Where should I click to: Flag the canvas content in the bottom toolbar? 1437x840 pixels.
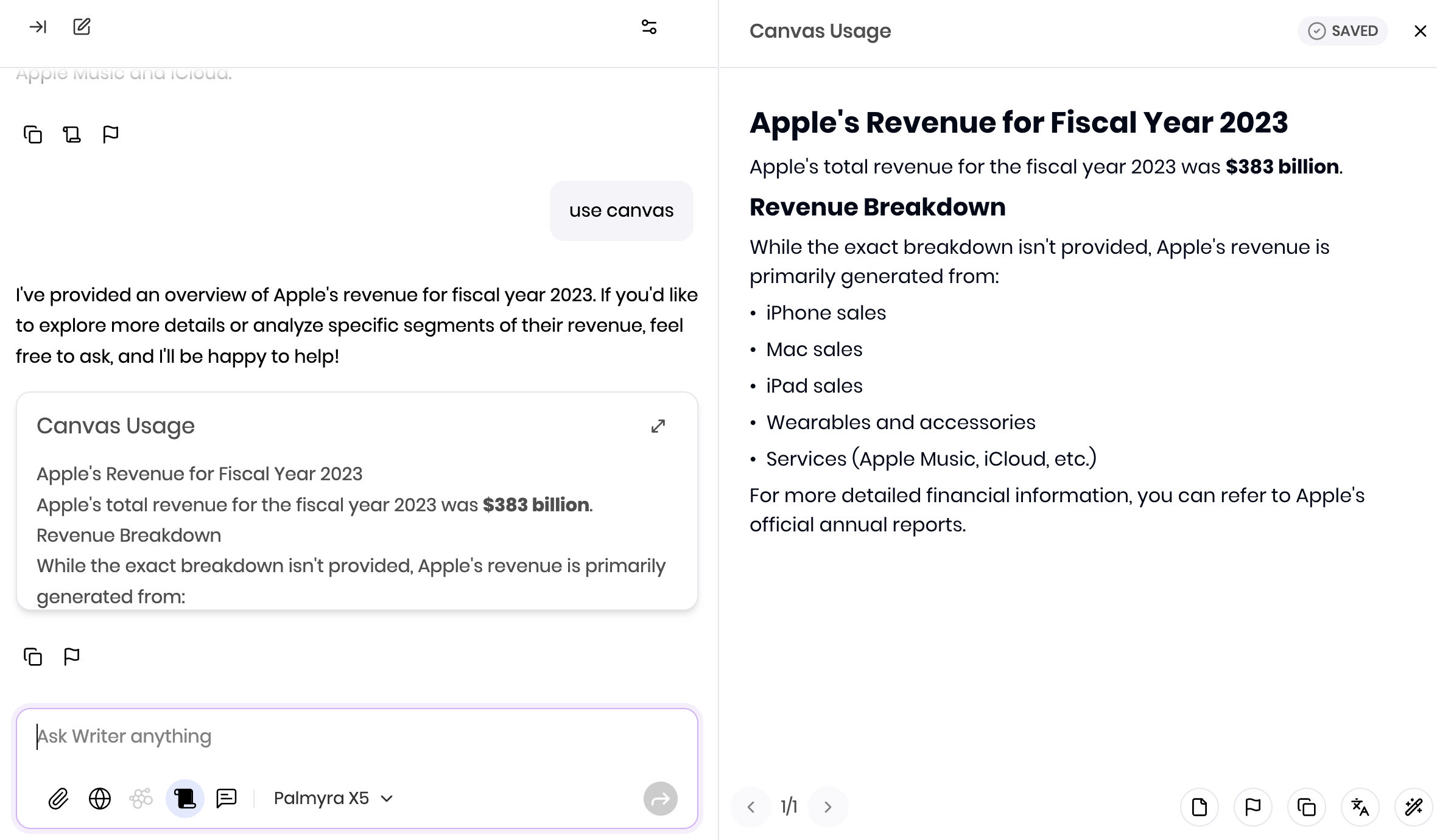(1253, 807)
